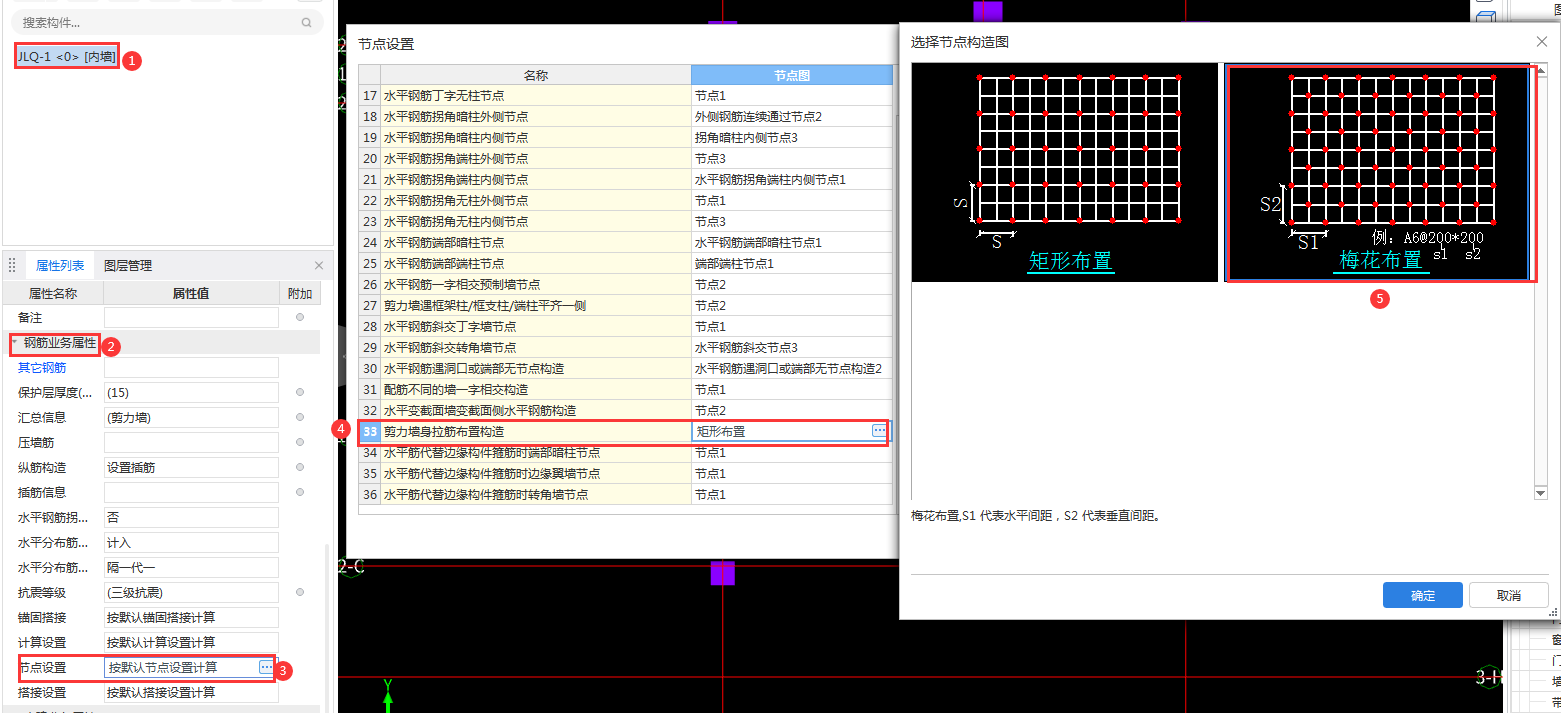Click 汇总信息 value (剪力墙)
Image resolution: width=1561 pixels, height=713 pixels.
(x=191, y=417)
